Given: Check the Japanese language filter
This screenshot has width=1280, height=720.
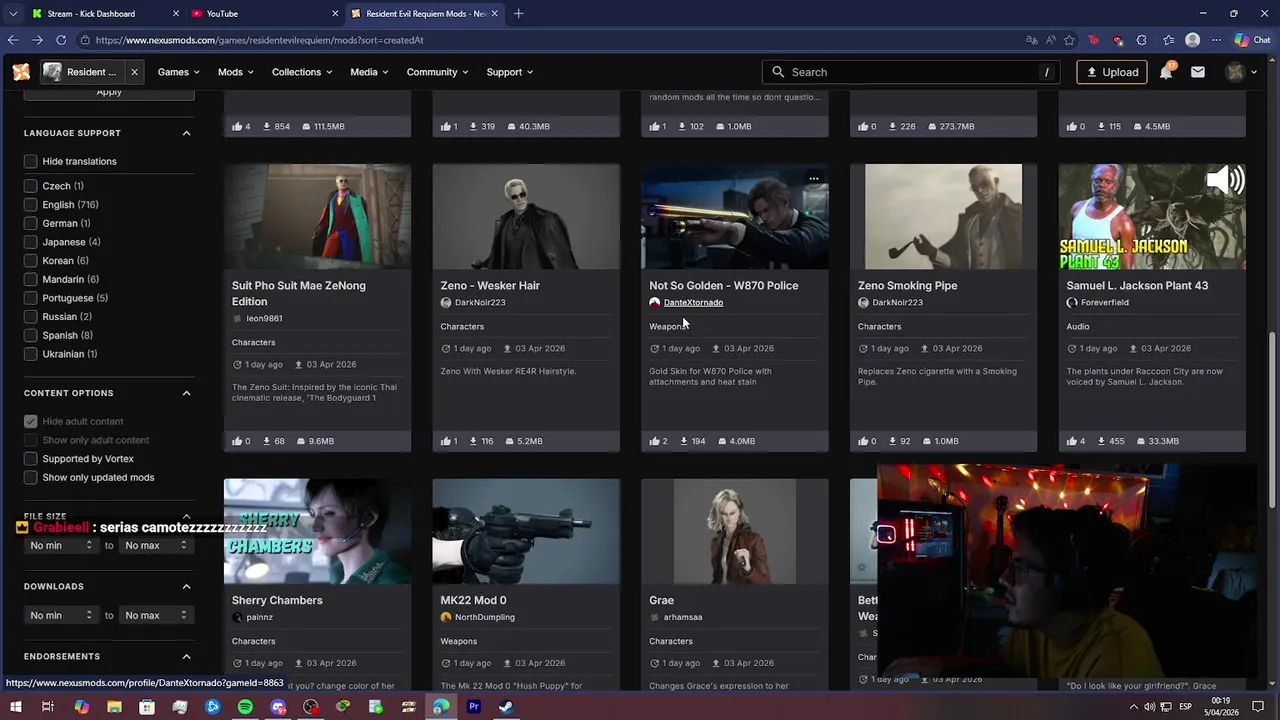Looking at the screenshot, I should coord(31,242).
